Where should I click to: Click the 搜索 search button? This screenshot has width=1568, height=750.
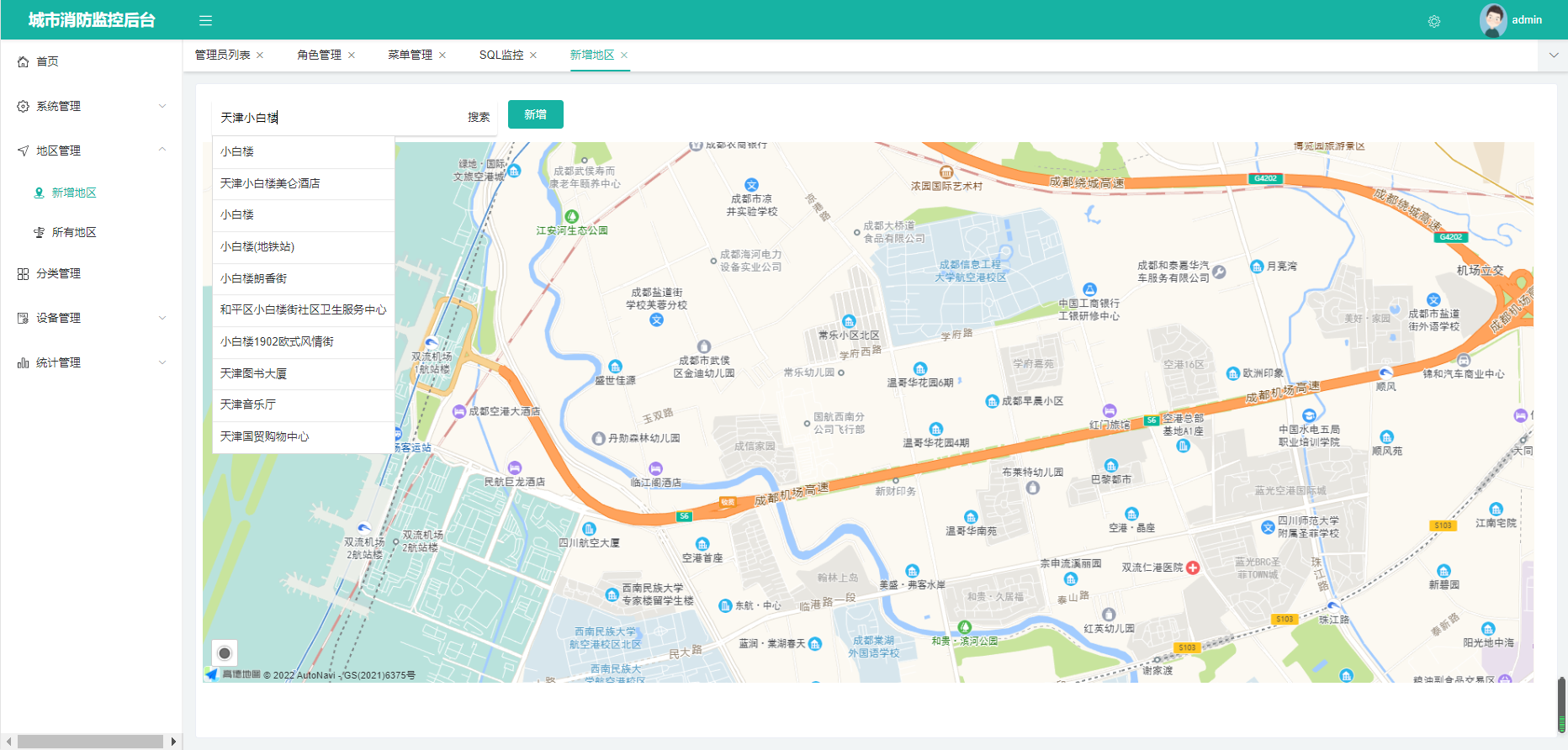[479, 117]
